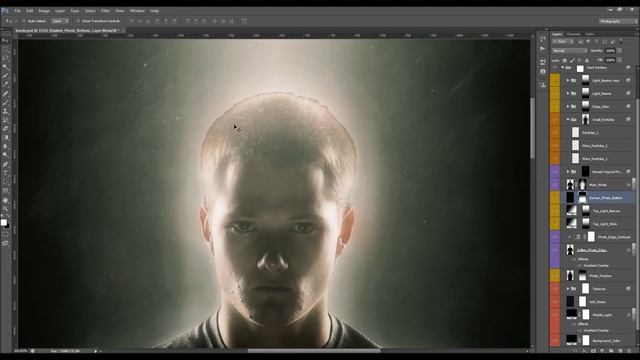Filter layers by type layers icon
640x360 pixels.
click(x=596, y=42)
